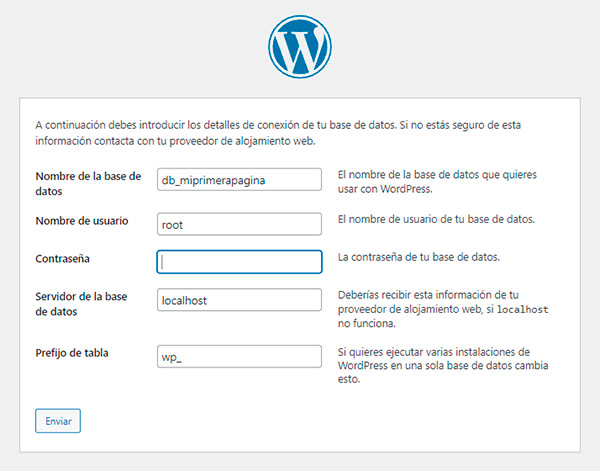Viewport: 600px width, 471px height.
Task: Click the monospaced "localhost" word in the server hint
Action: pos(522,310)
